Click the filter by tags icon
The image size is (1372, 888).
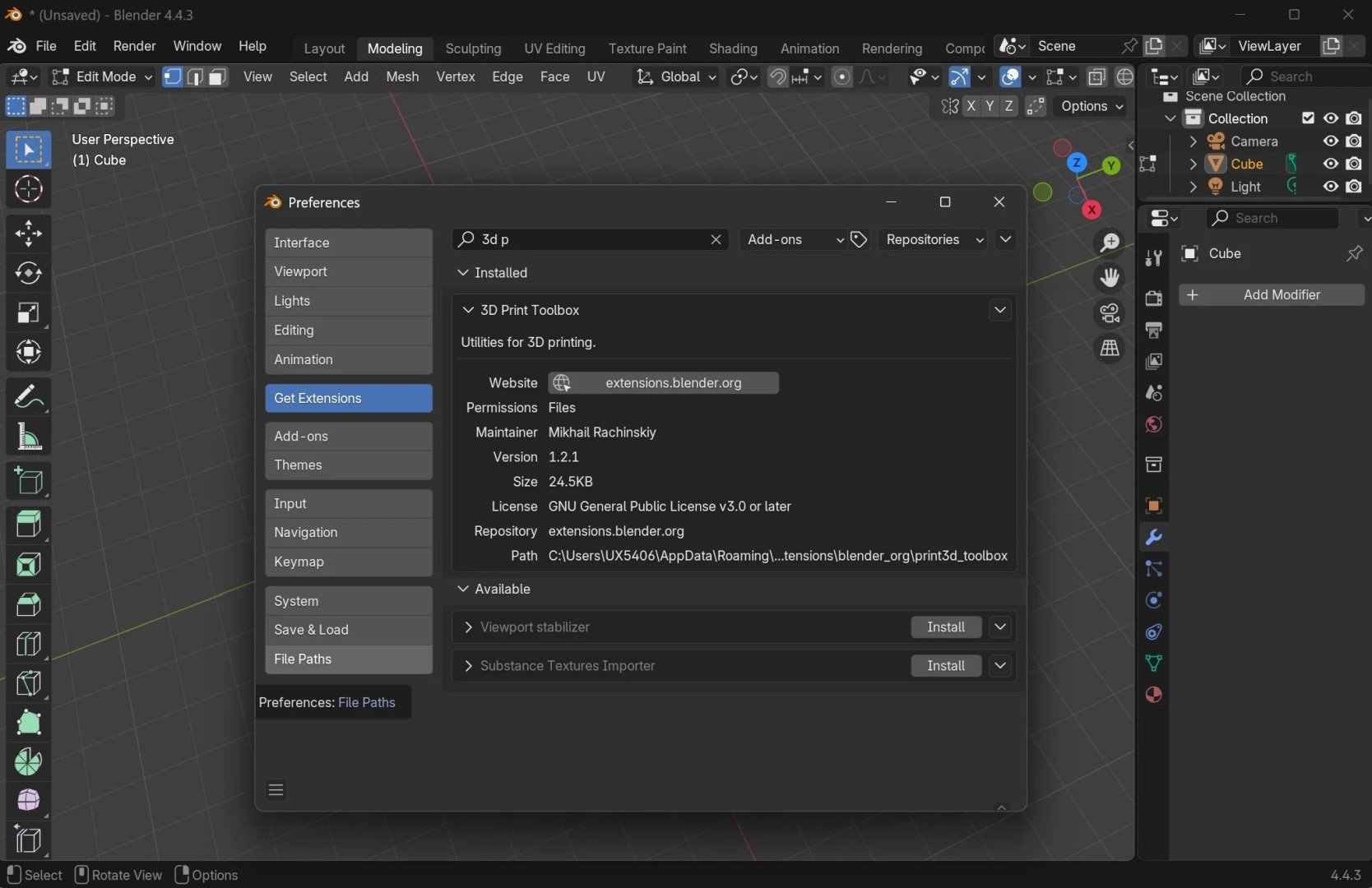[859, 239]
